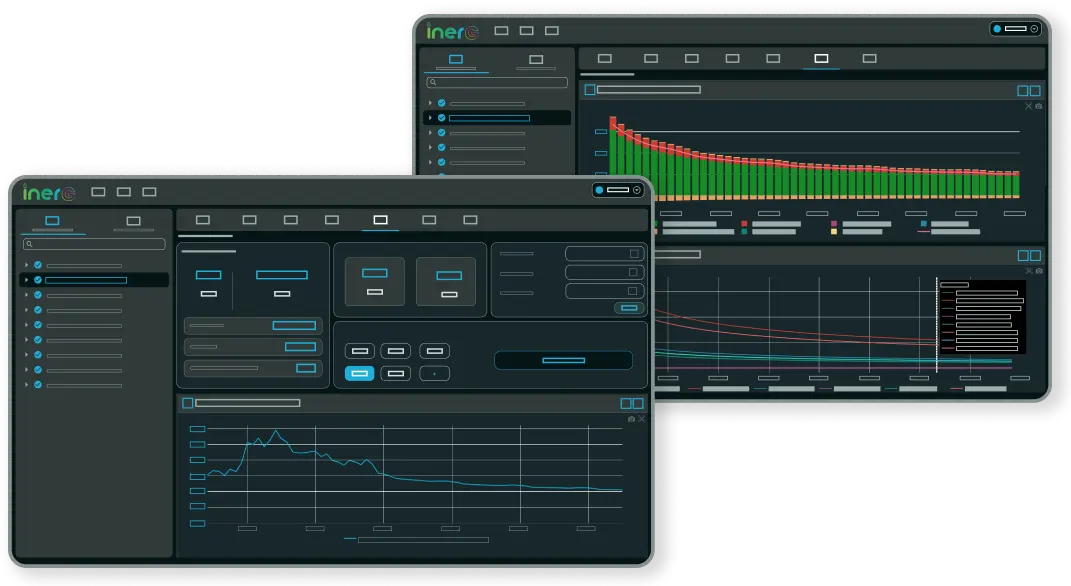Screen dimensions: 1071x586
Task: Click the magnifier icon in the front window's sidebar search
Action: 29,244
